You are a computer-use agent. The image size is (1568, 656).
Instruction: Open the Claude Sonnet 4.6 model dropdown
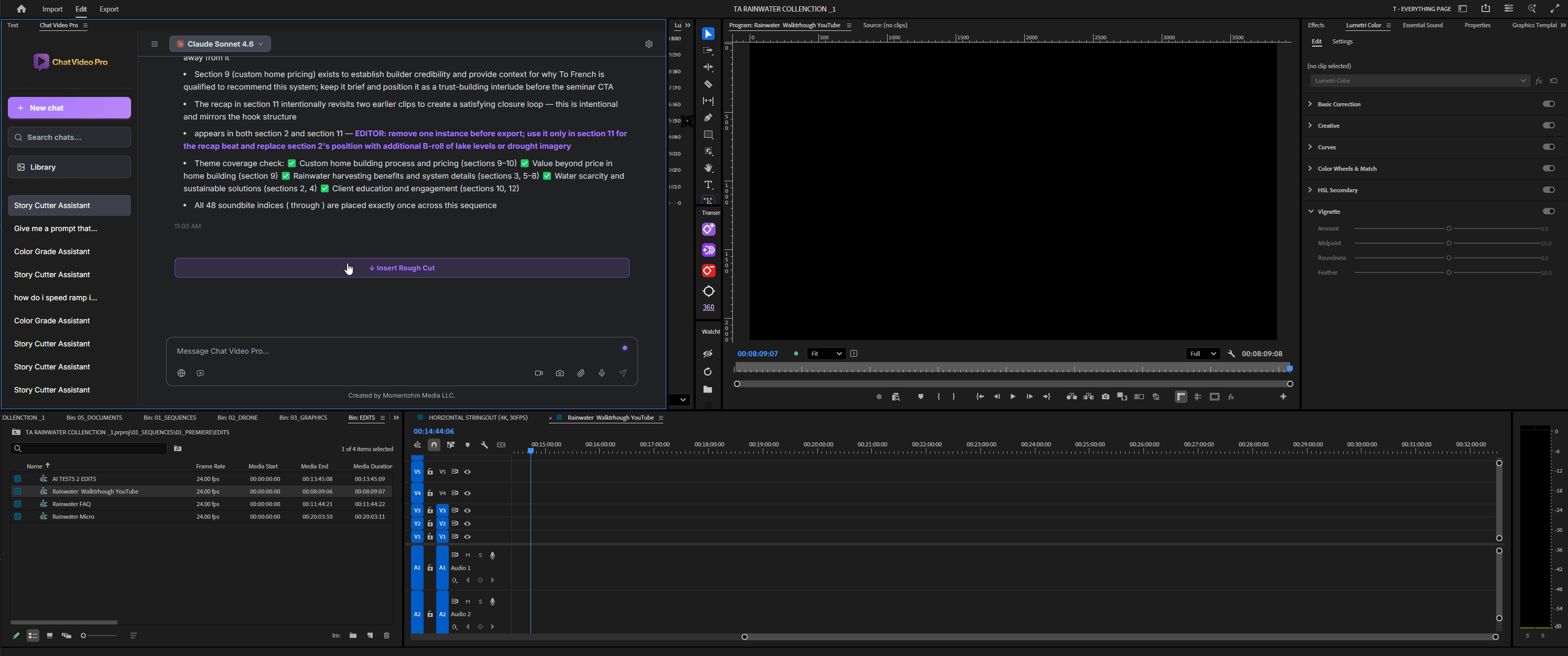point(220,44)
